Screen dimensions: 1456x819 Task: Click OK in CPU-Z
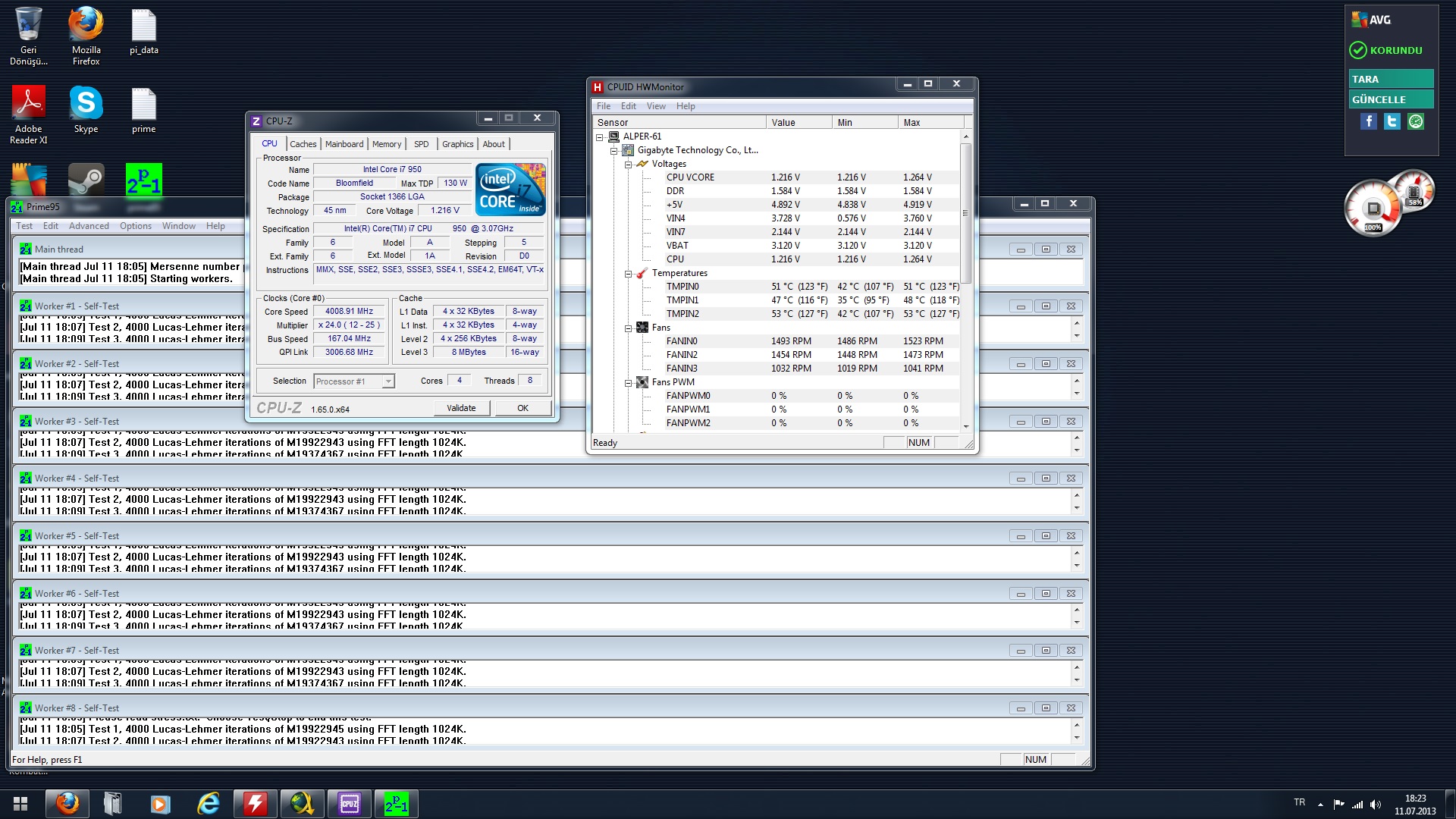522,408
